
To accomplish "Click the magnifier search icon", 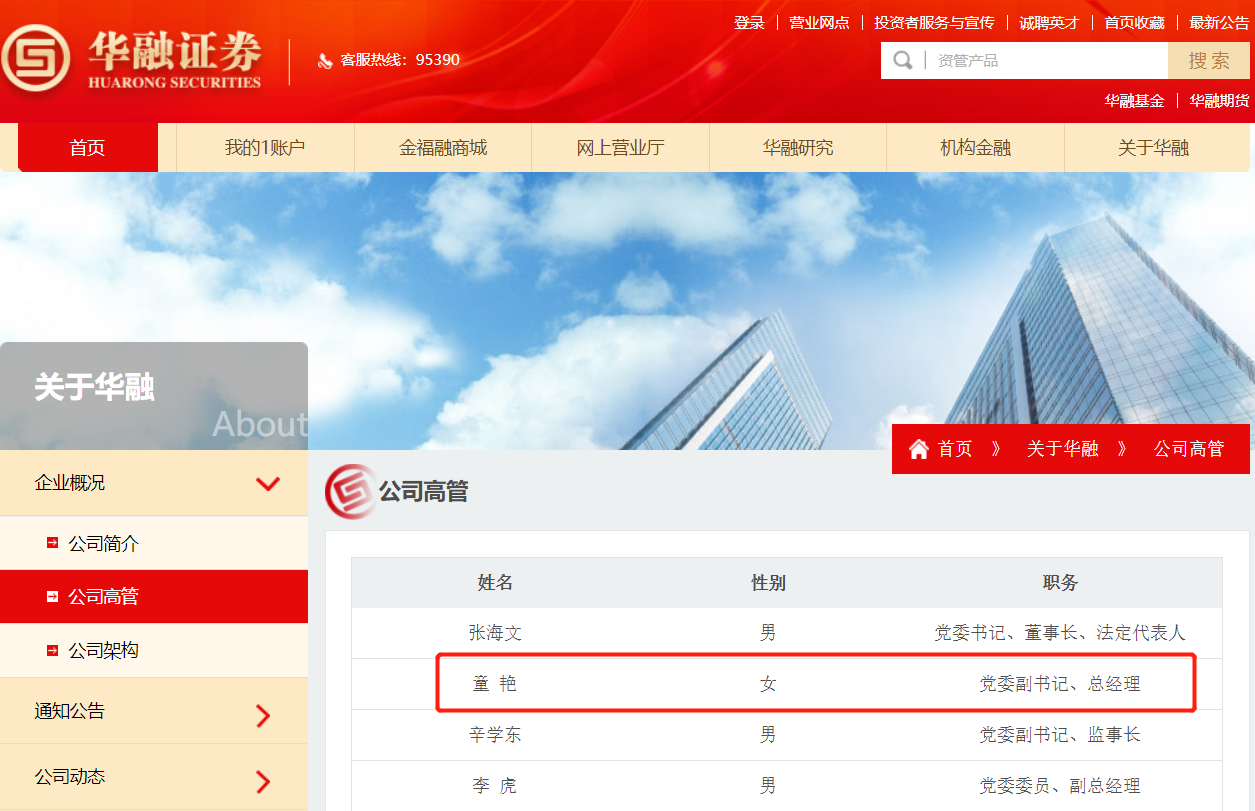I will (901, 60).
